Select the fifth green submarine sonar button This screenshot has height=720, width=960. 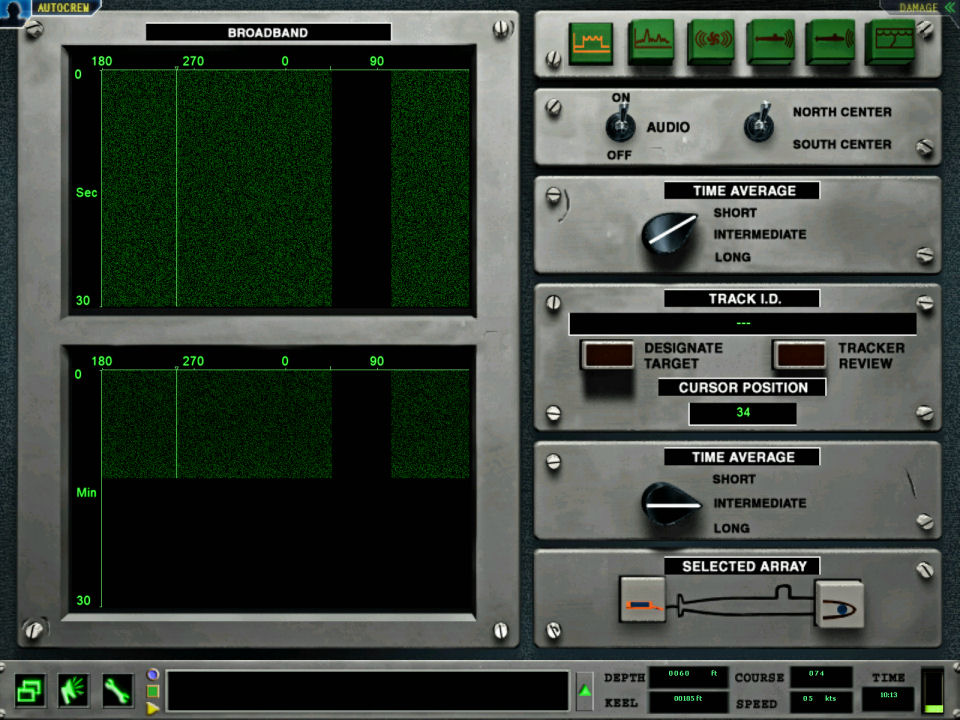(x=830, y=42)
